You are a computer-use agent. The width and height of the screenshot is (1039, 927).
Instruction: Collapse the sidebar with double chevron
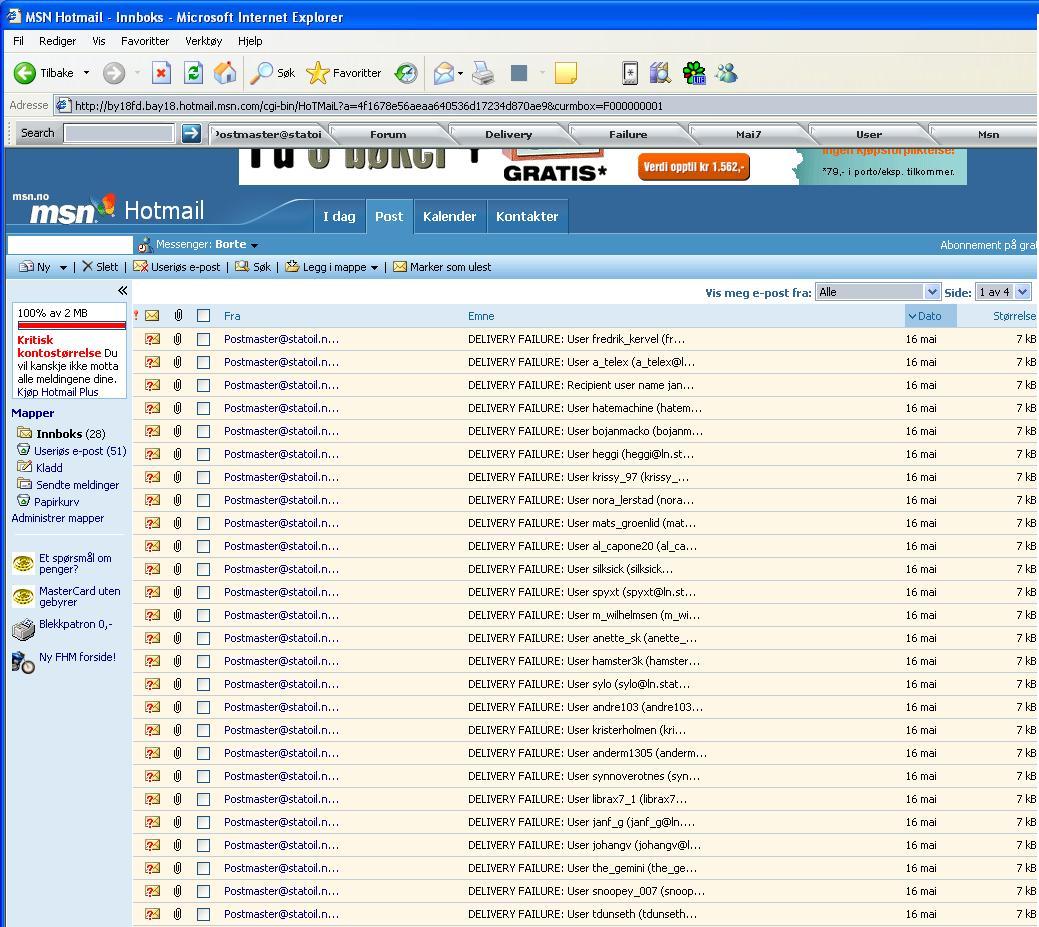(x=122, y=291)
